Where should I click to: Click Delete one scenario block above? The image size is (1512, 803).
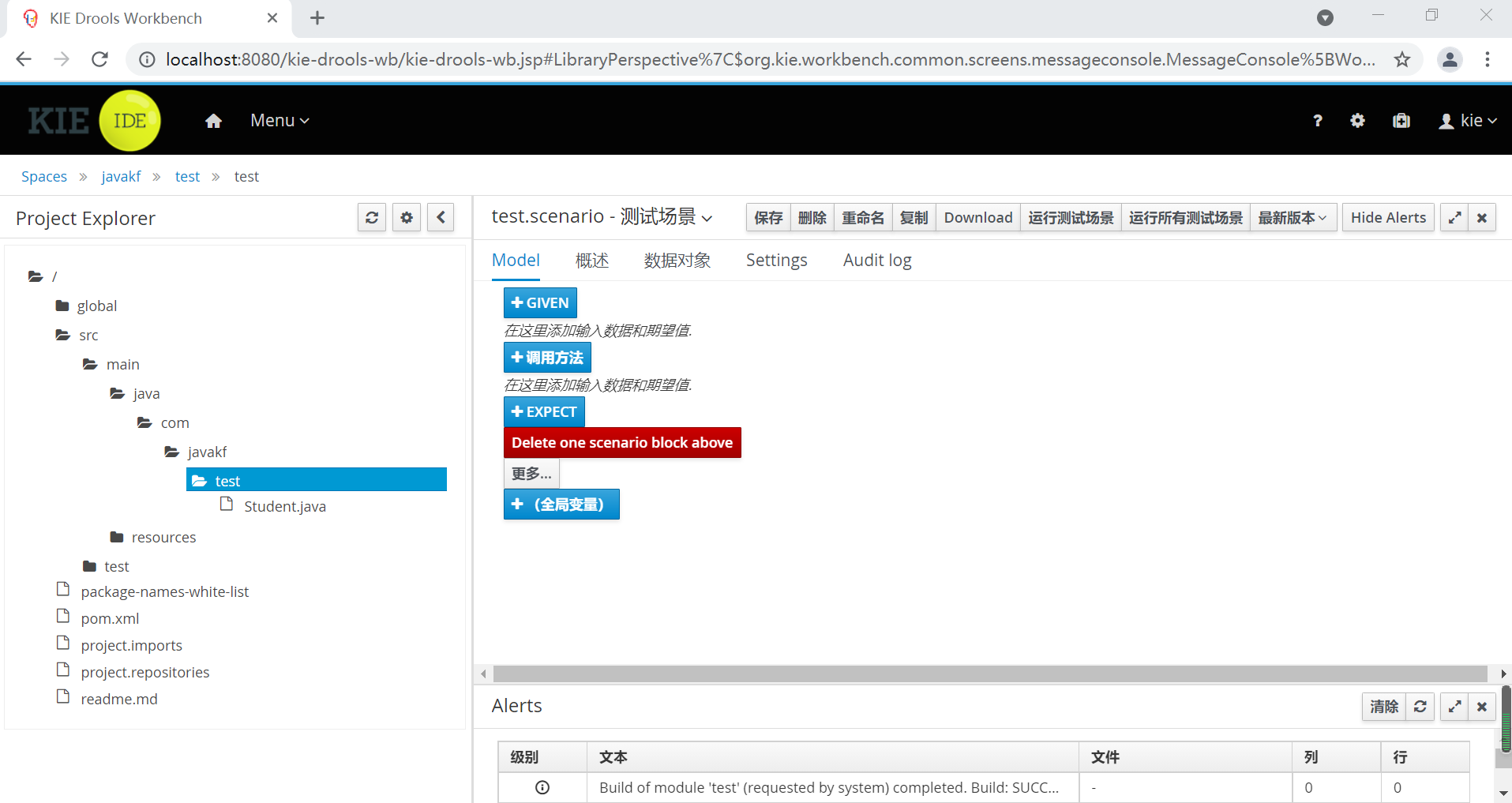pos(621,442)
